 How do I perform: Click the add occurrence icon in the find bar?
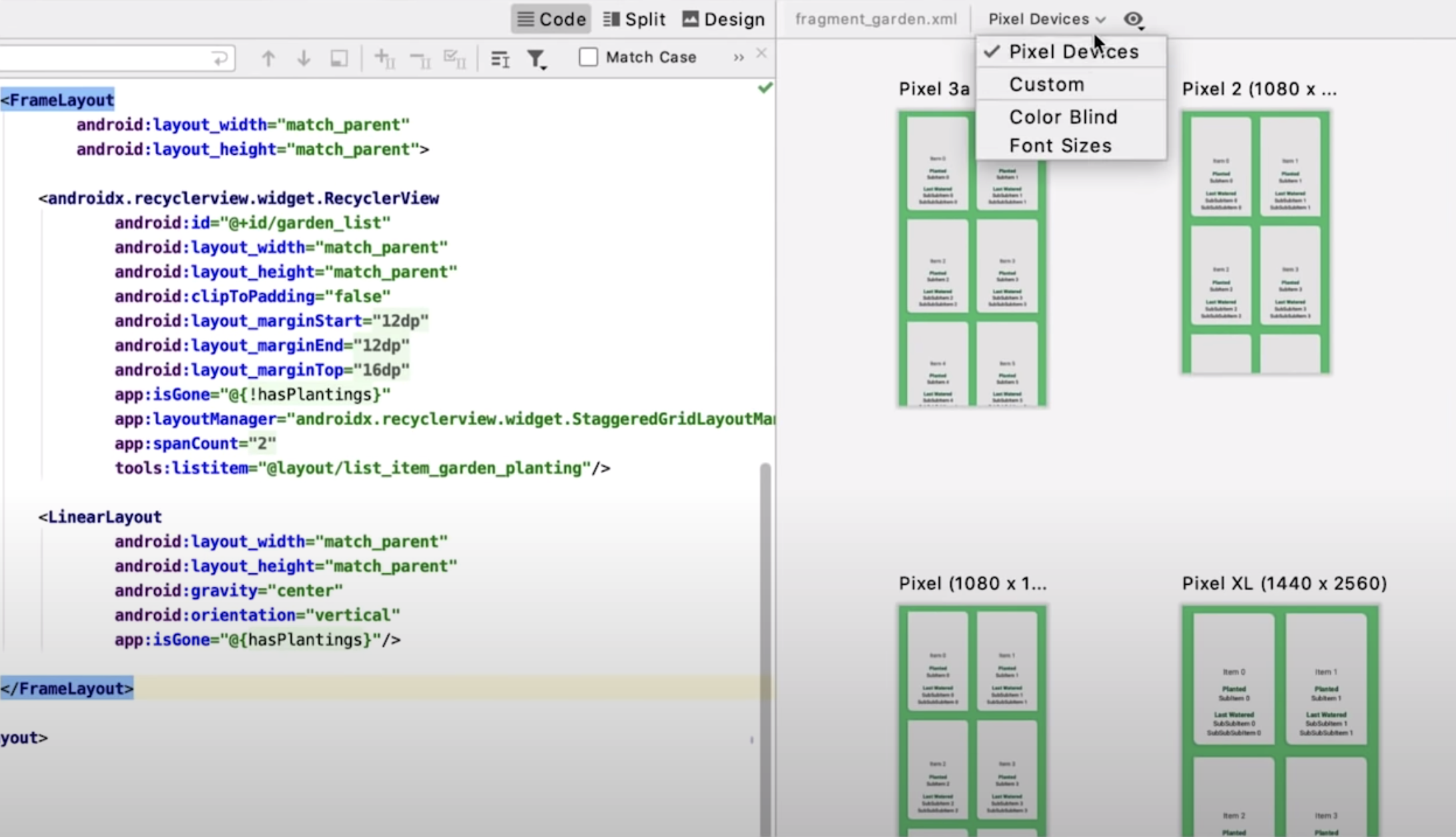click(x=384, y=58)
